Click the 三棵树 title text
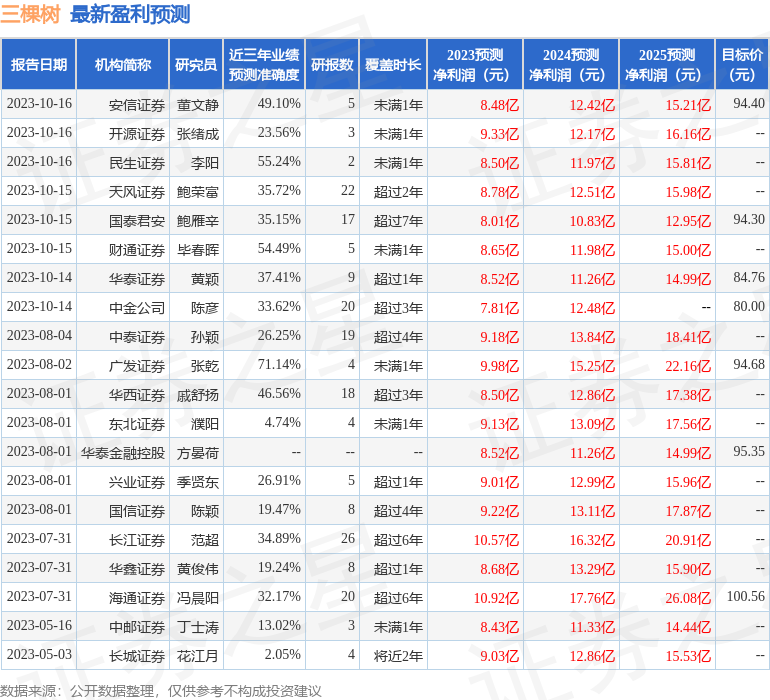 (x=30, y=15)
